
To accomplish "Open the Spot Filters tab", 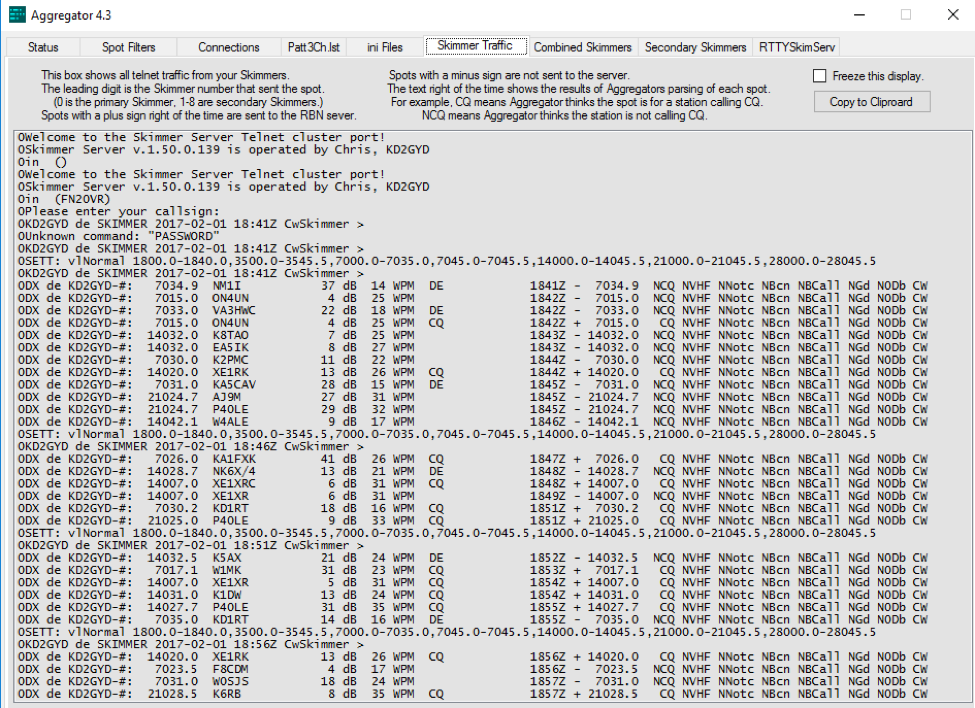I will pos(127,47).
